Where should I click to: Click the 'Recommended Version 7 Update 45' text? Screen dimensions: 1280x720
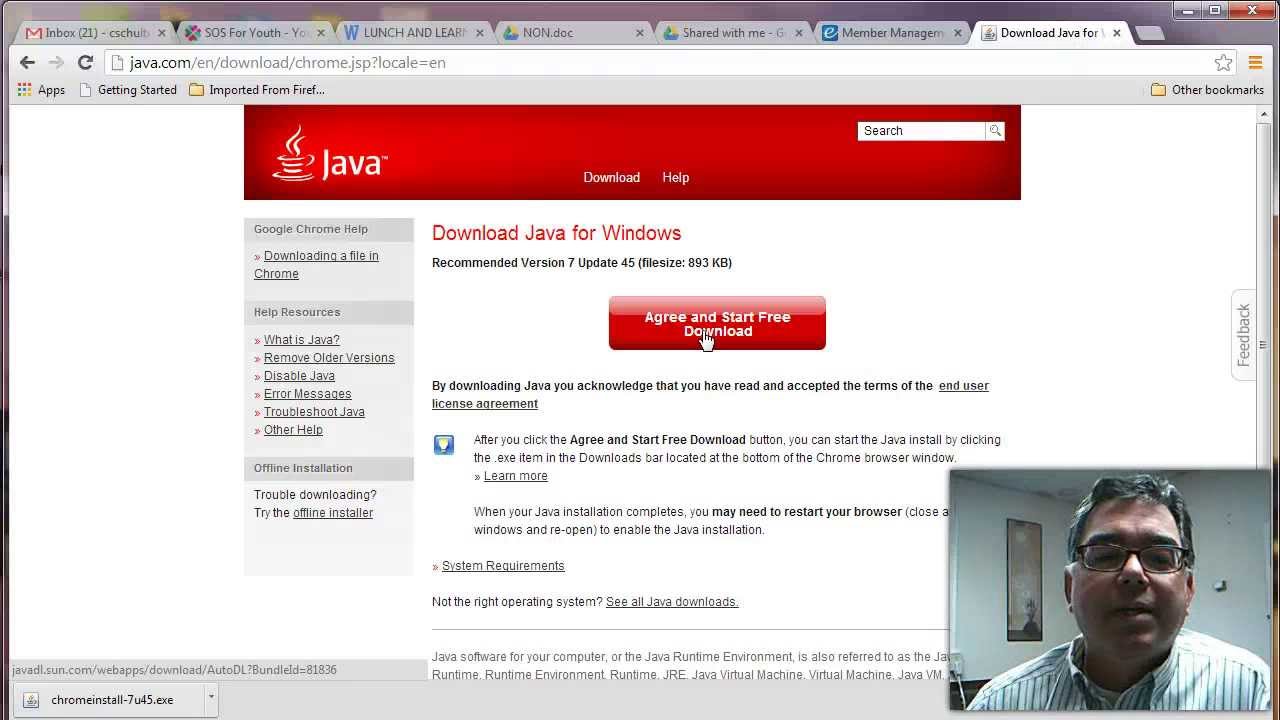click(533, 263)
